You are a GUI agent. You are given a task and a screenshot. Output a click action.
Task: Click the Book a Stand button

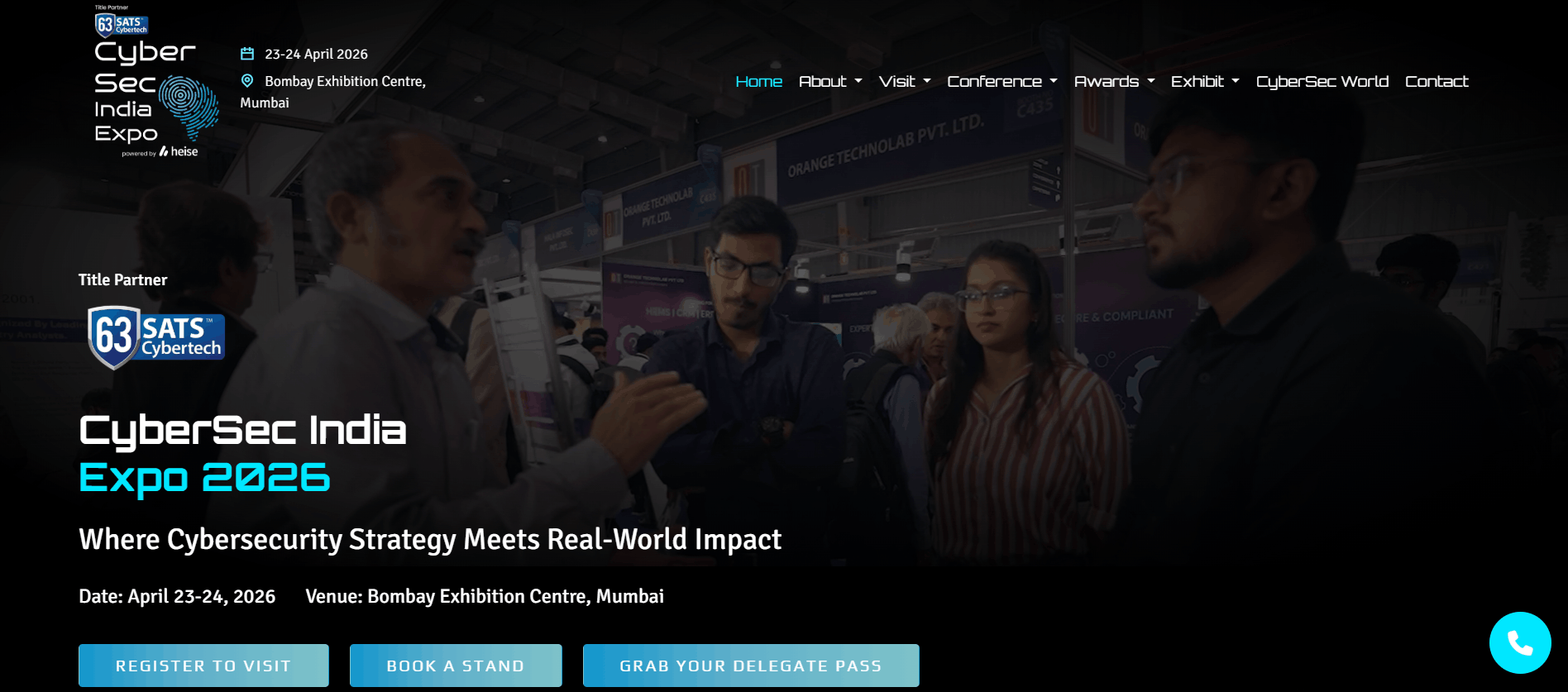tap(456, 666)
